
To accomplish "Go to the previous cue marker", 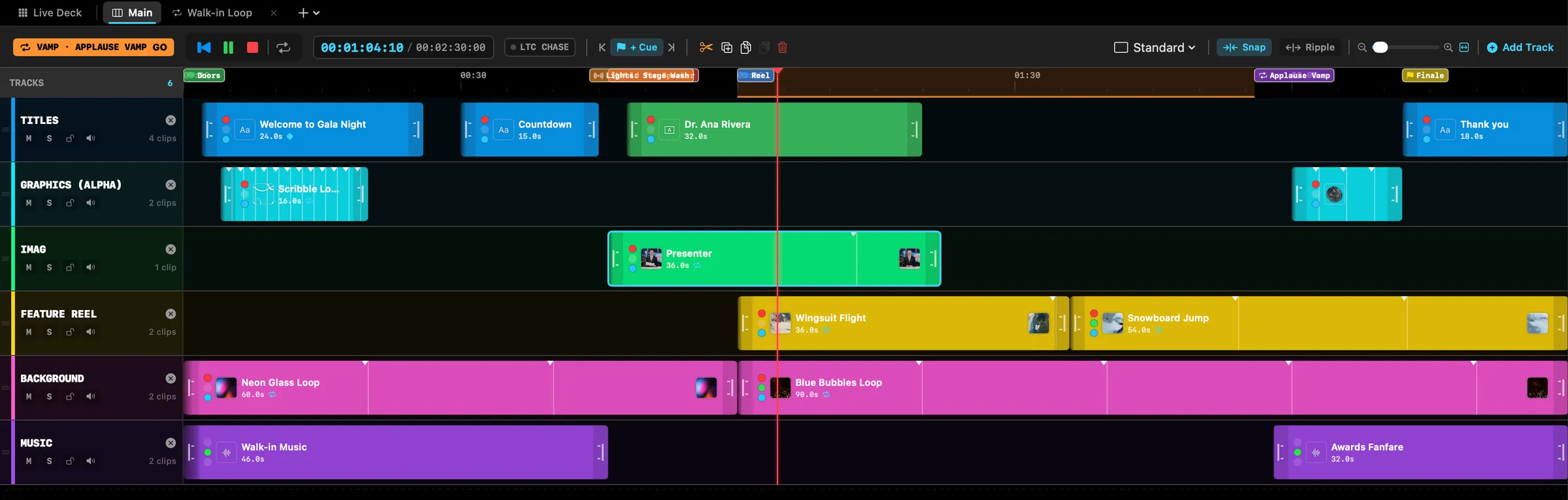I will click(x=602, y=47).
